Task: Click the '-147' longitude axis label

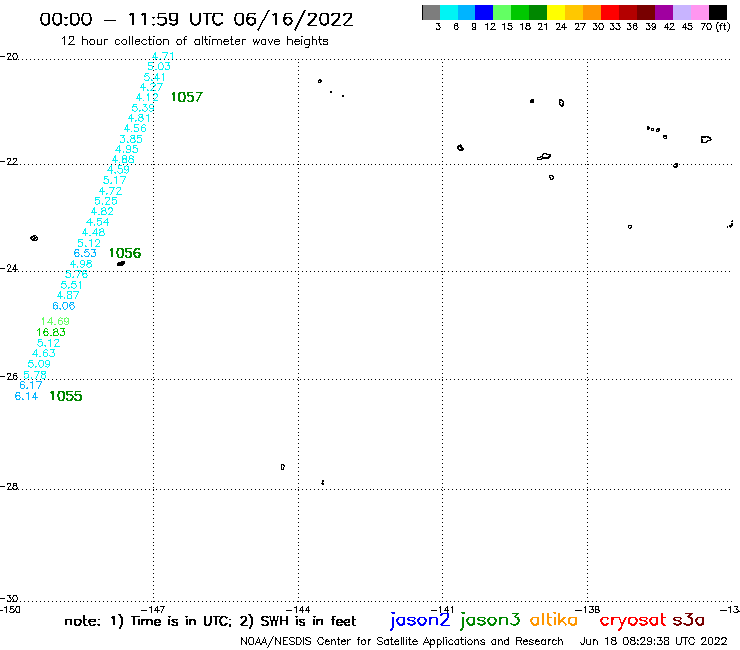Action: 153,609
